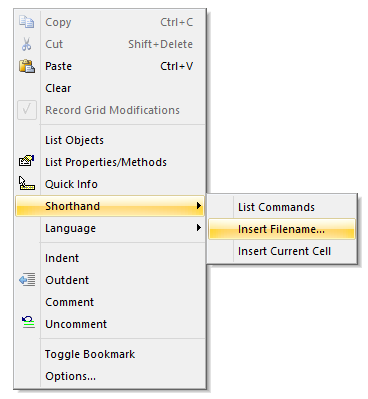Toggle the Record Grid Modifications checkmark

tap(27, 110)
